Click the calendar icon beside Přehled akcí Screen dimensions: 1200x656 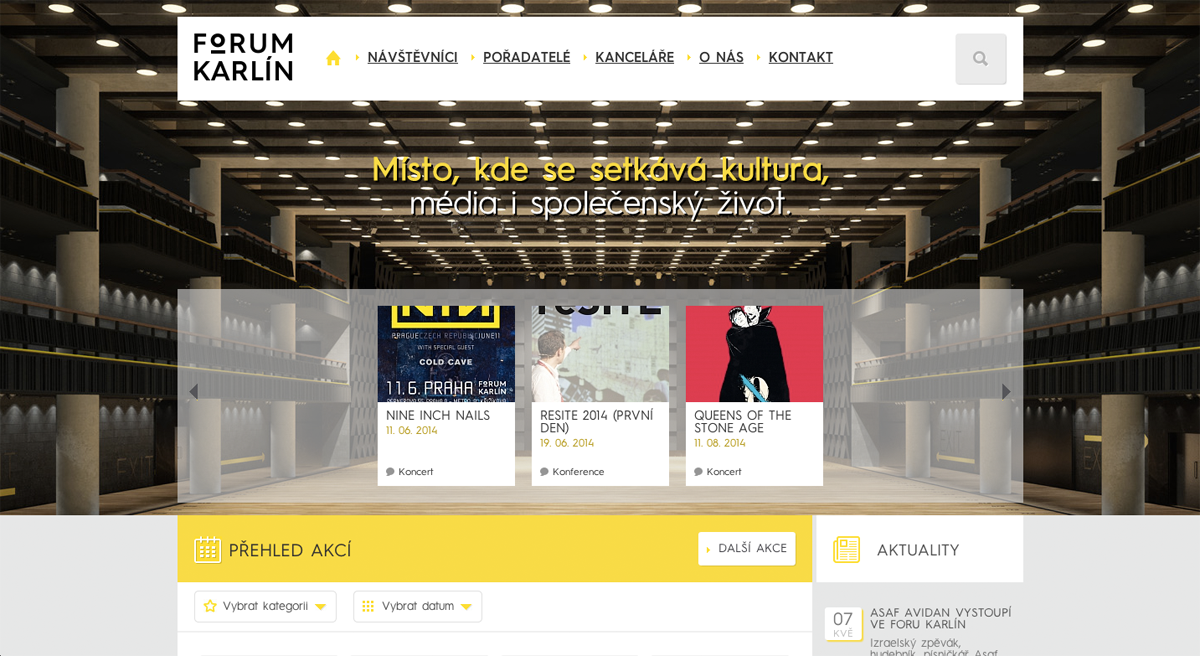pyautogui.click(x=207, y=549)
